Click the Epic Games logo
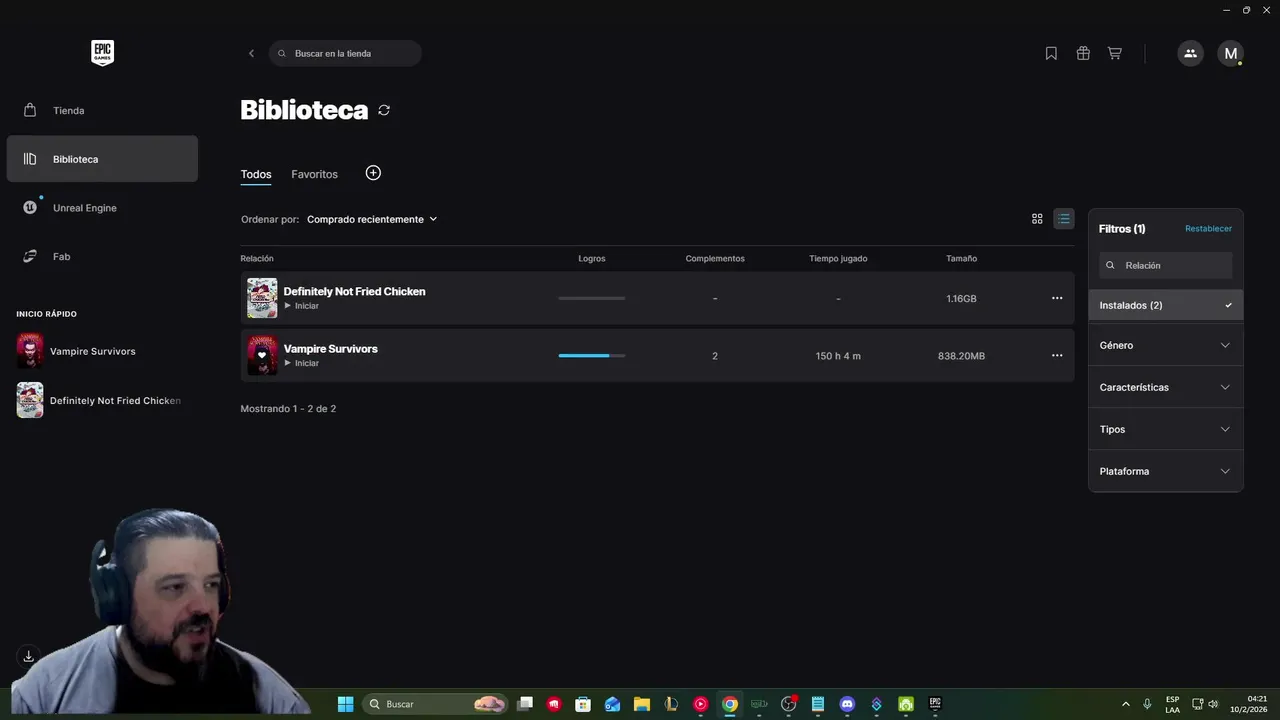Screen dimensions: 1280x720 [102, 53]
